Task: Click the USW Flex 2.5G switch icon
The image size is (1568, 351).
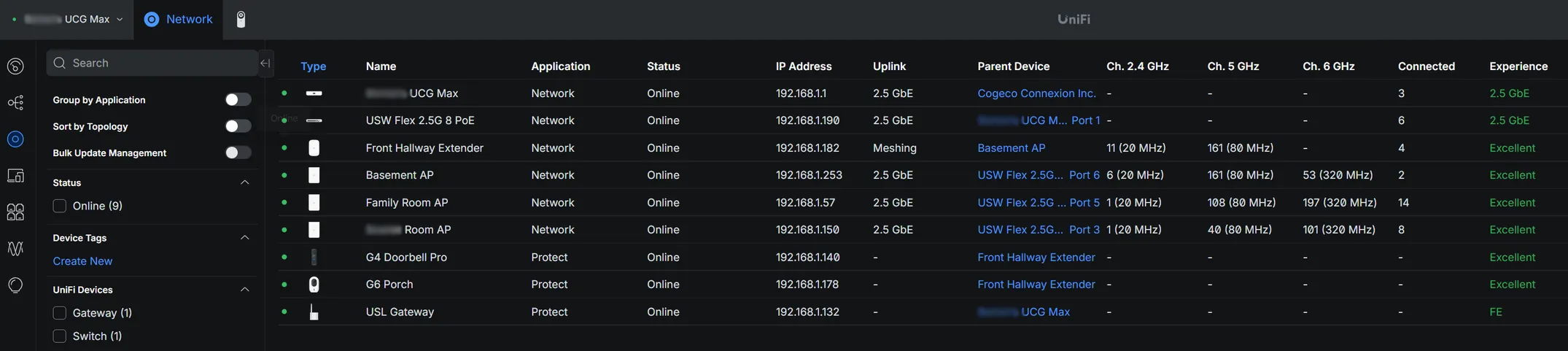Action: (x=314, y=120)
